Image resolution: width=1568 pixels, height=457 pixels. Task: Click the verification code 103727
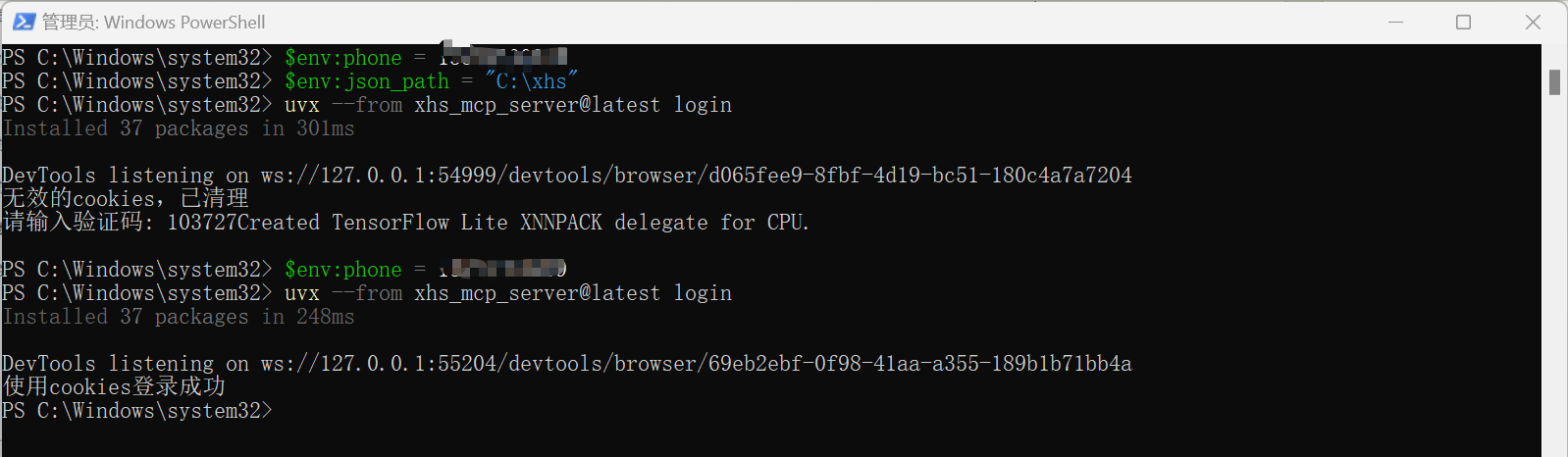(x=202, y=223)
